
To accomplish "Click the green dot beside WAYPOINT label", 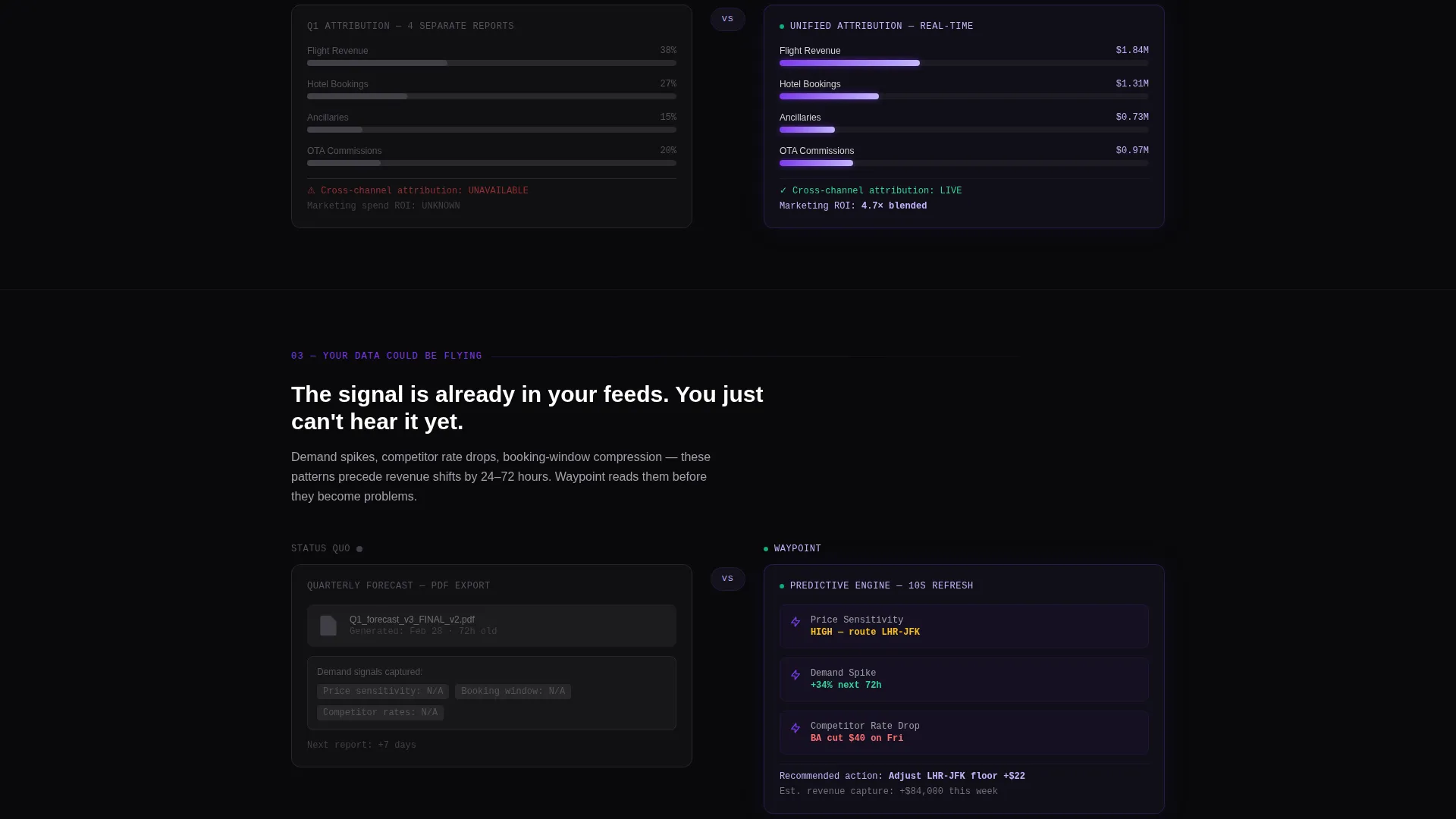I will coord(766,549).
